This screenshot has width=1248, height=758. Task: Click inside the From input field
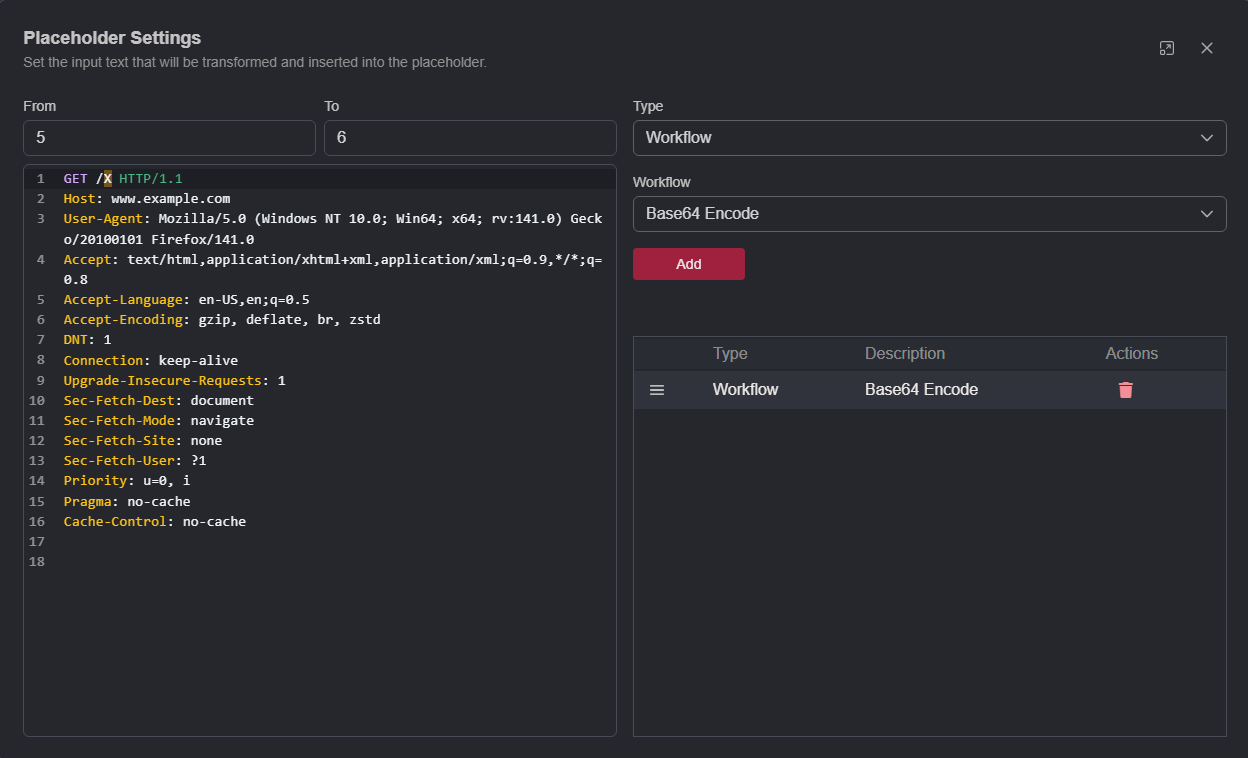point(169,137)
